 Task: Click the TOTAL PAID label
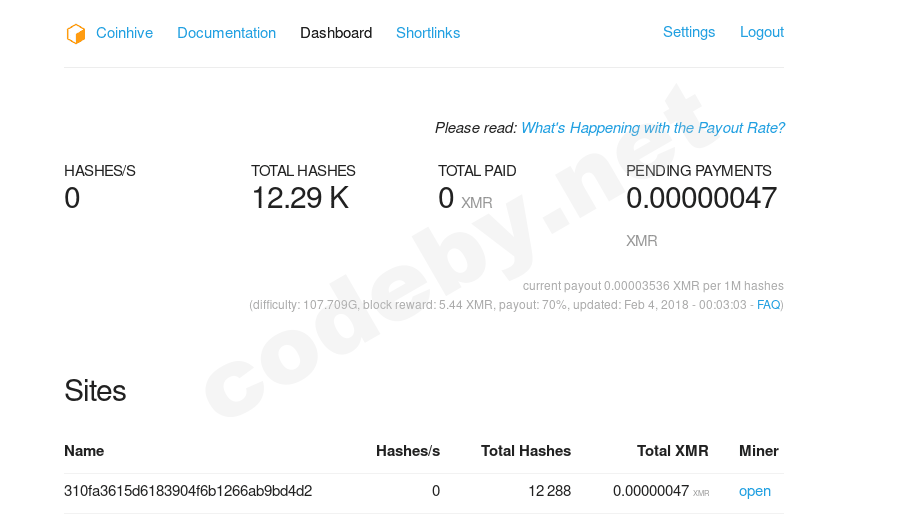coord(477,171)
